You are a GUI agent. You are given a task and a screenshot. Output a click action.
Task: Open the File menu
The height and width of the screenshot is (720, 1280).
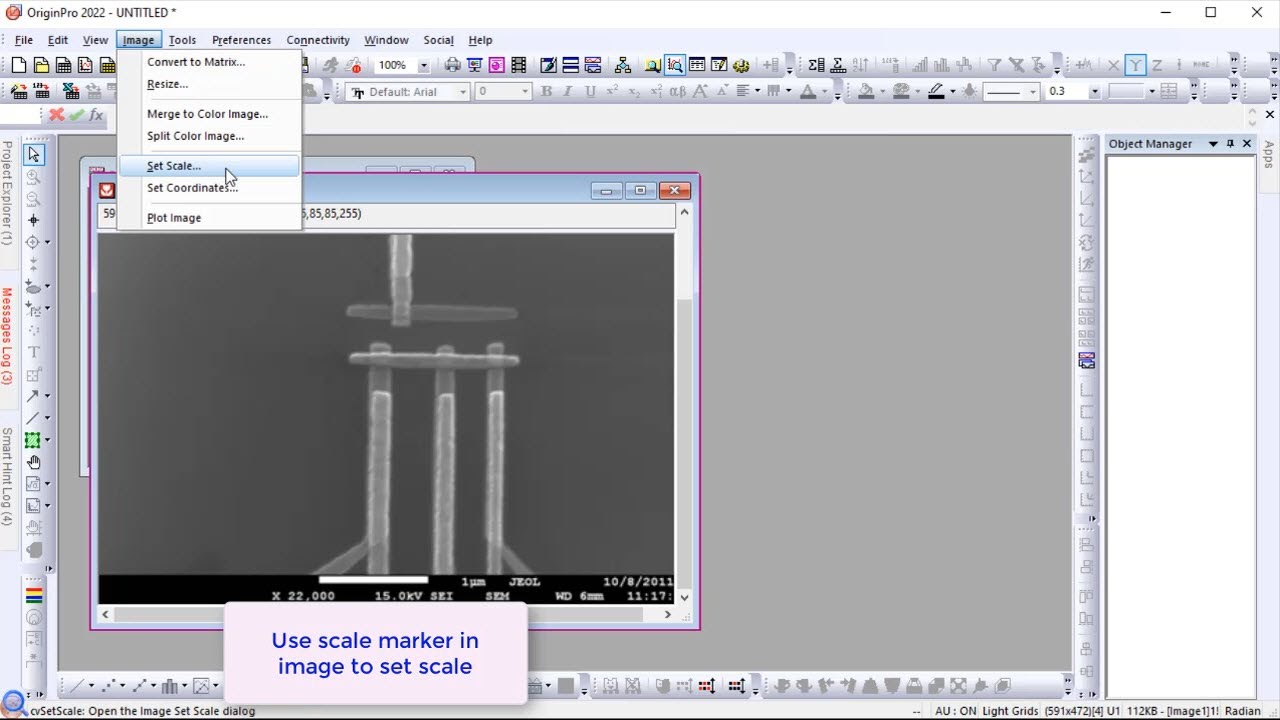pyautogui.click(x=24, y=40)
